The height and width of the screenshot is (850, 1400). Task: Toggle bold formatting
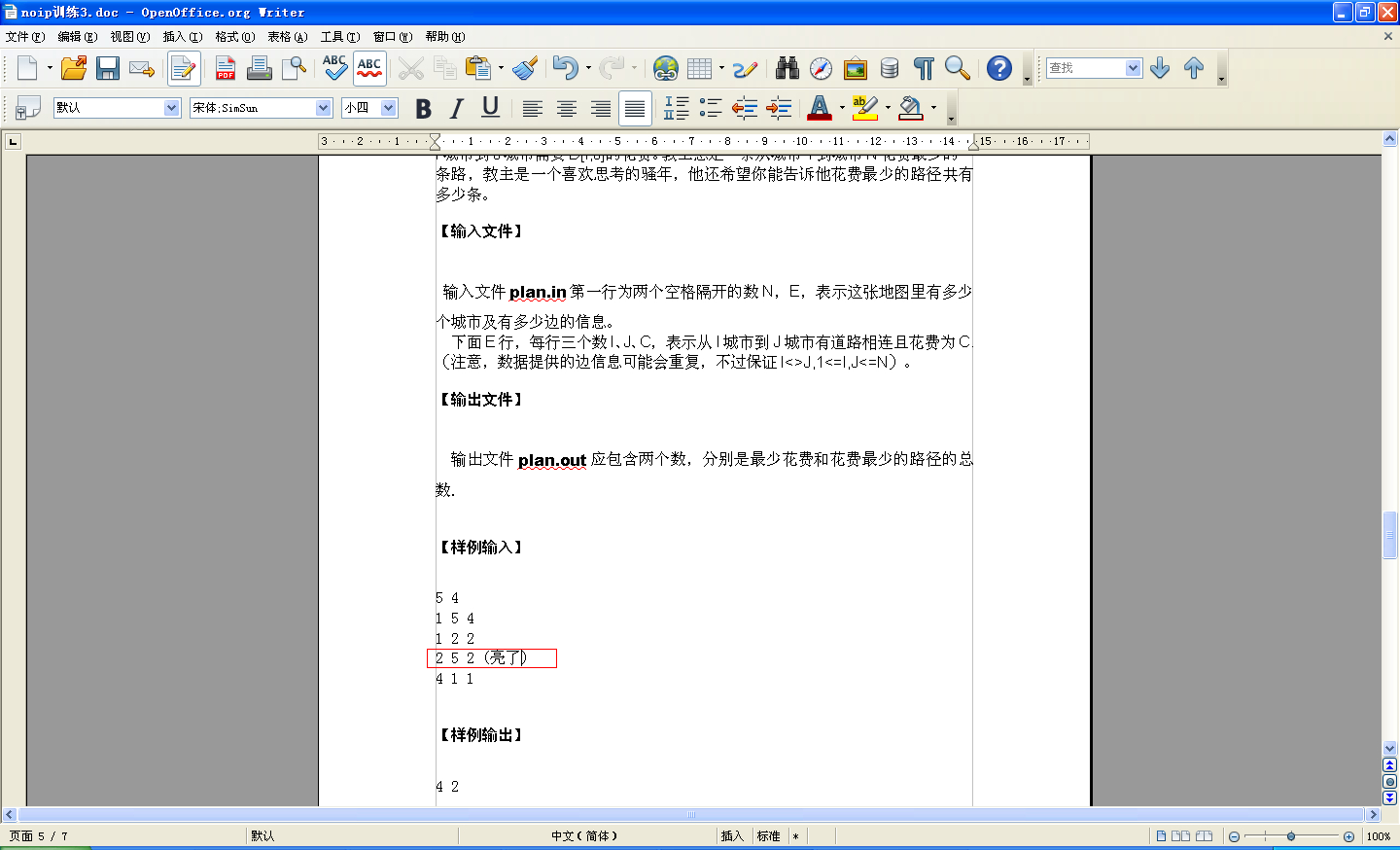pyautogui.click(x=423, y=108)
